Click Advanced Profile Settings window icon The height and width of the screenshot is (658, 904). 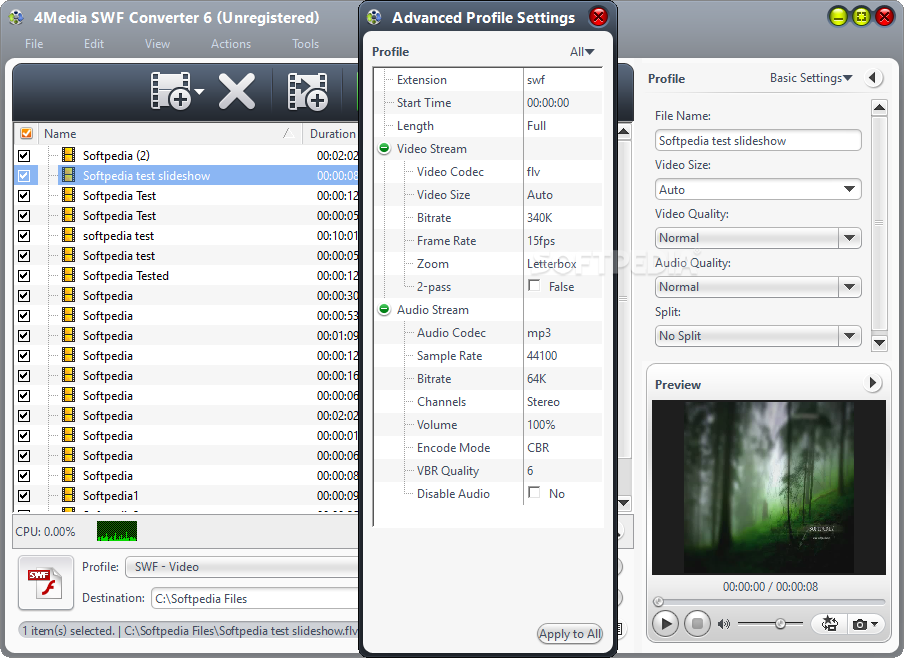pos(374,17)
